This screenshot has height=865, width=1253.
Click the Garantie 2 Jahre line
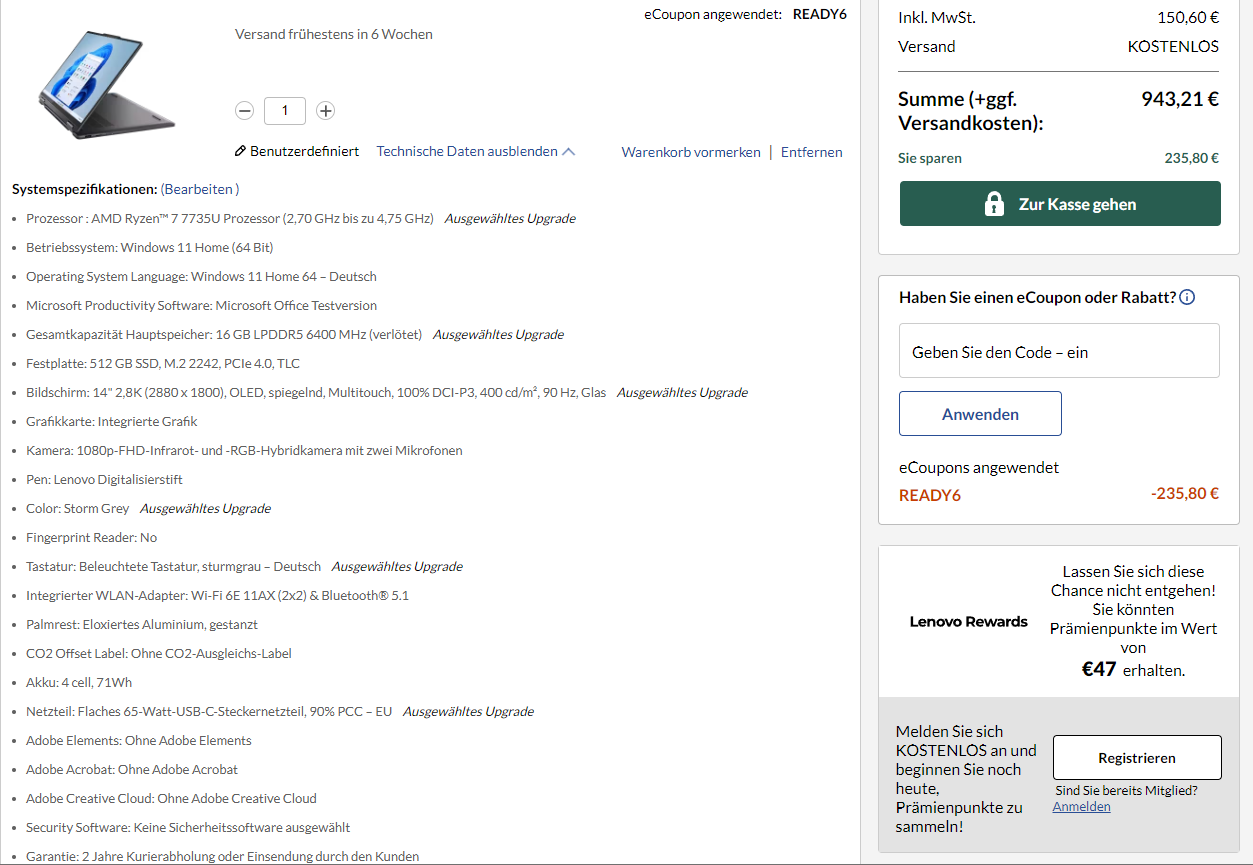click(x=223, y=856)
